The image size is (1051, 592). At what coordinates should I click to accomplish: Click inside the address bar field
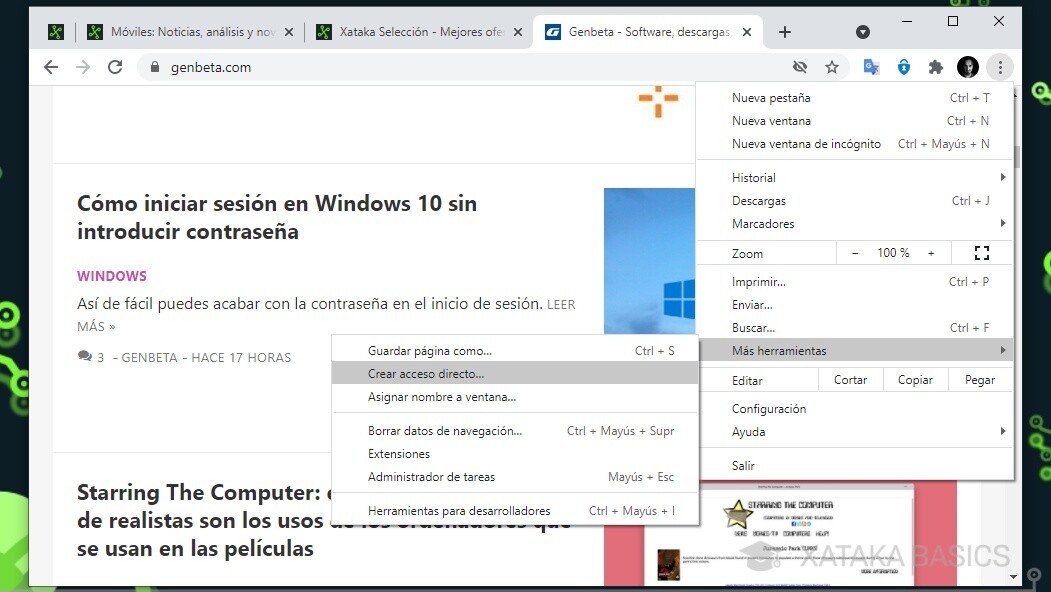click(400, 67)
